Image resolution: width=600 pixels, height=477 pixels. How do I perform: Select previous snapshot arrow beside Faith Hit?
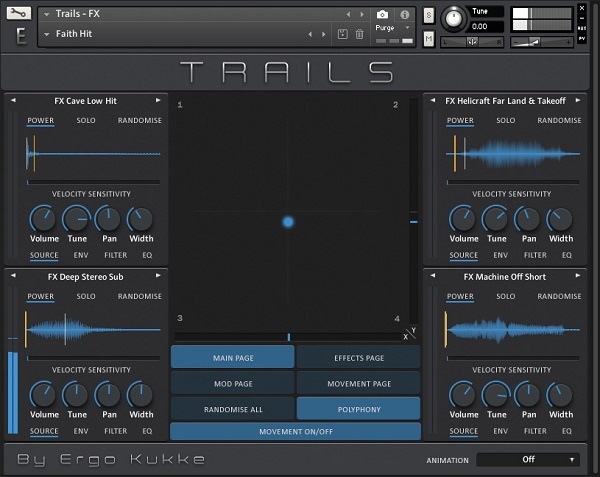(x=310, y=34)
